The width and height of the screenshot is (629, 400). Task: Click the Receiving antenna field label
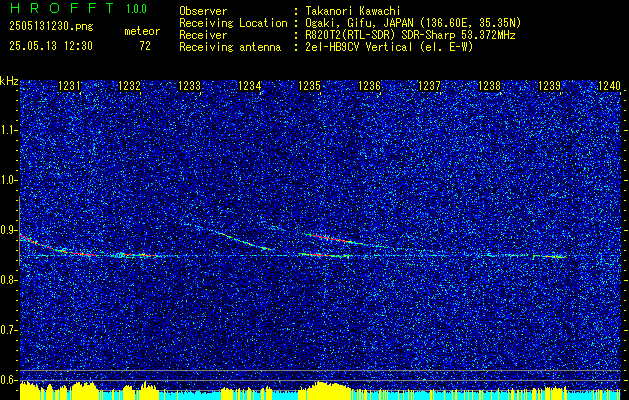[x=230, y=47]
